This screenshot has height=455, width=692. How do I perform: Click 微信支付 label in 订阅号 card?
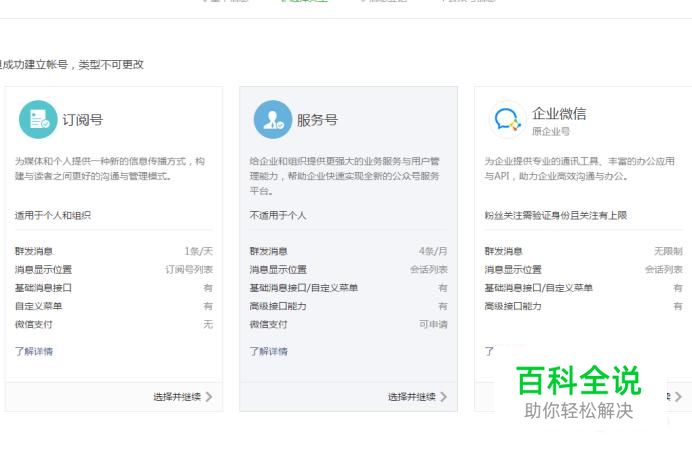[x=34, y=324]
